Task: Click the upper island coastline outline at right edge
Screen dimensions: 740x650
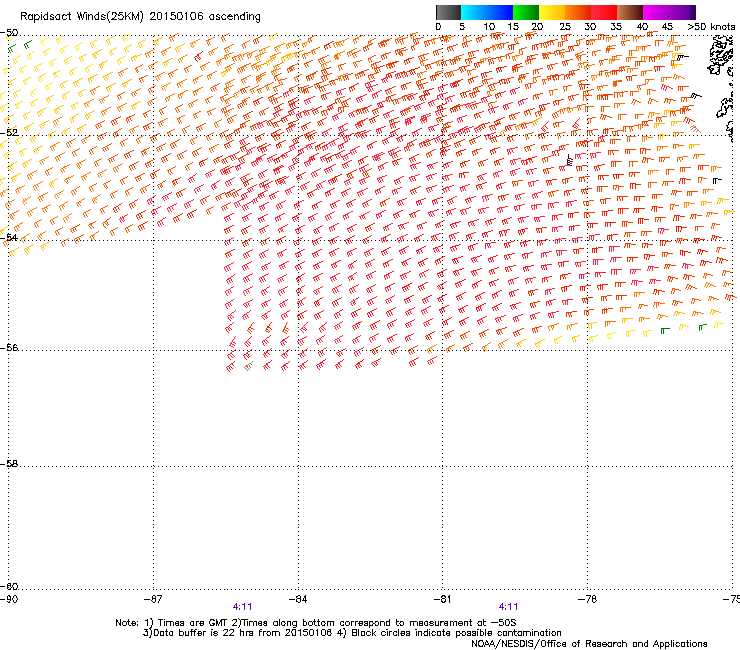Action: tap(721, 56)
